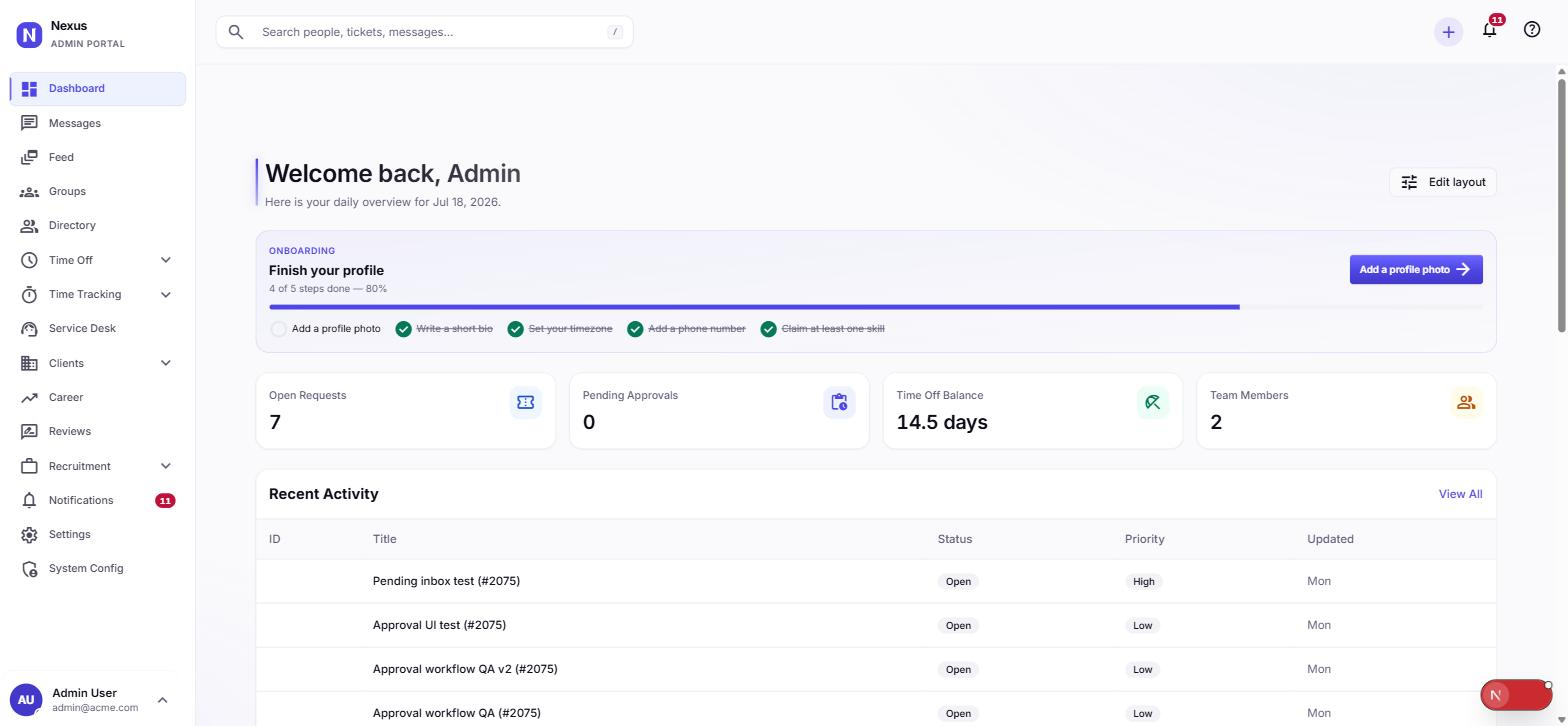
Task: Click the Time Tracking stopwatch icon
Action: (29, 294)
